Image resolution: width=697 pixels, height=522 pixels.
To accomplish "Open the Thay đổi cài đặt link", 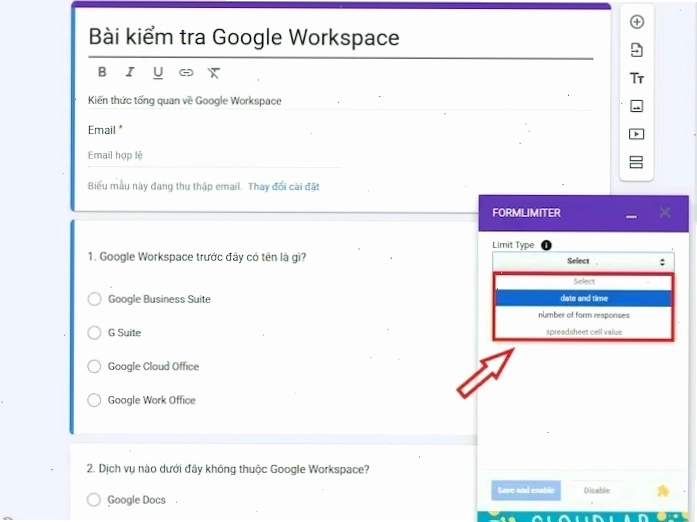I will [x=284, y=187].
